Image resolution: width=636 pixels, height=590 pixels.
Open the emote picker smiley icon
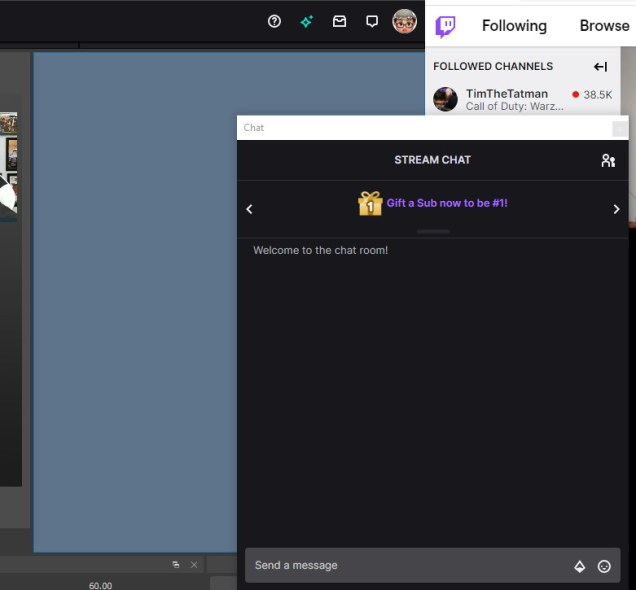[x=604, y=566]
